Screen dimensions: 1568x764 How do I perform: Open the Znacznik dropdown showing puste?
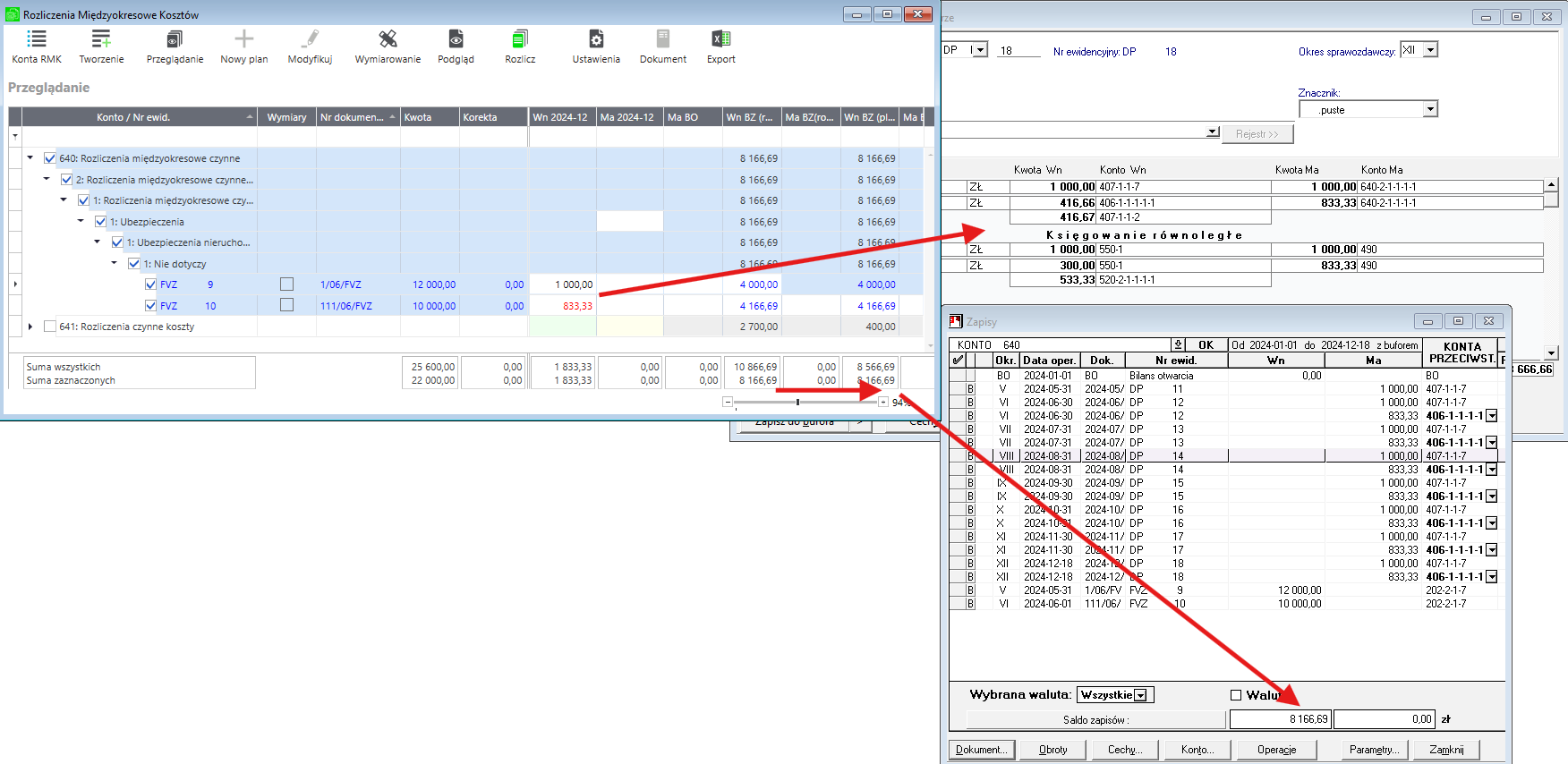(1430, 109)
